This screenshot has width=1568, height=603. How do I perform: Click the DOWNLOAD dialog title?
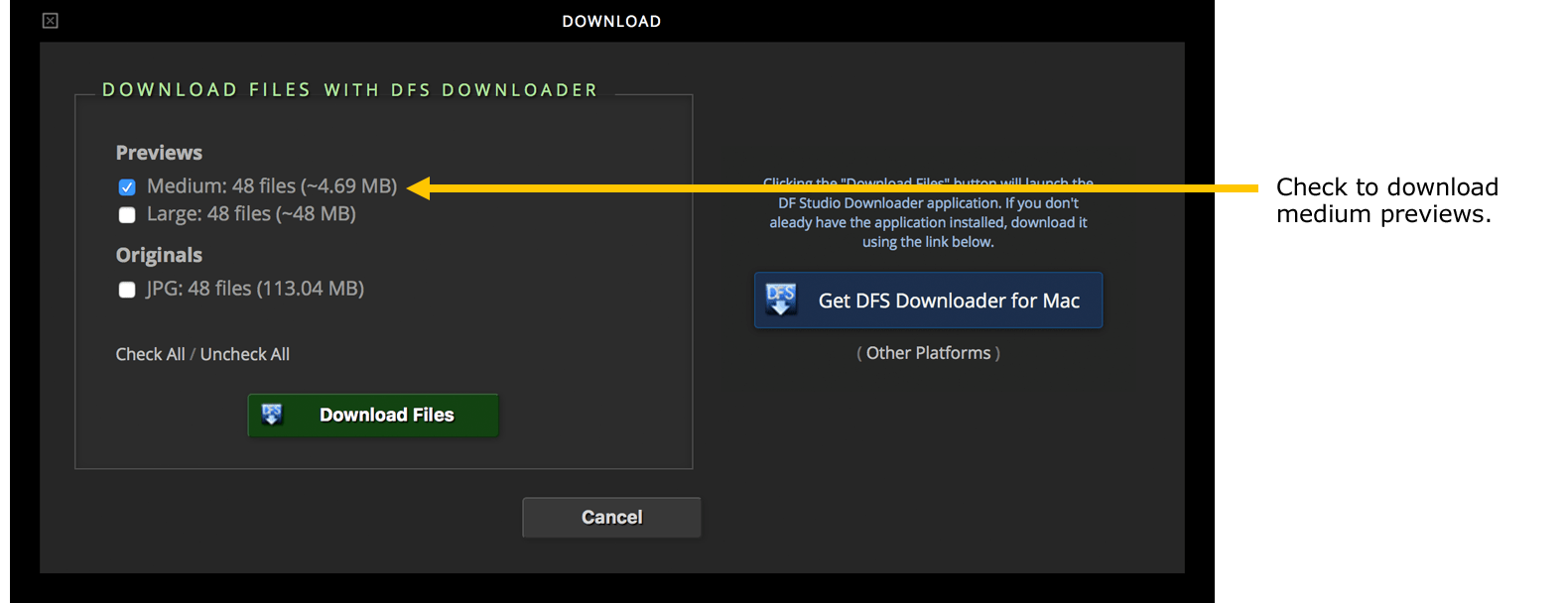[611, 21]
